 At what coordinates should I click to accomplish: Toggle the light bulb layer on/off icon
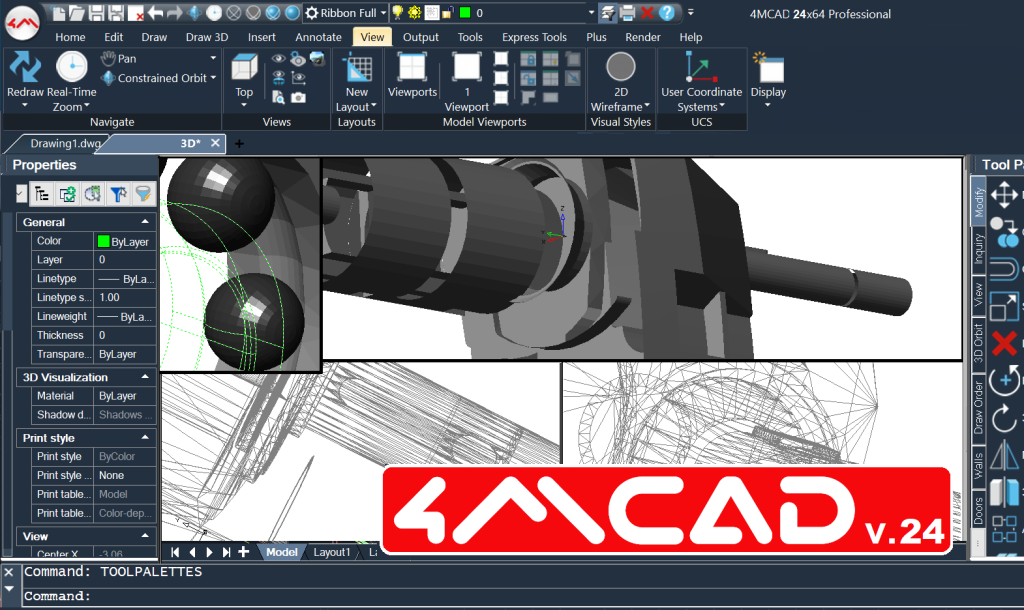(x=397, y=13)
